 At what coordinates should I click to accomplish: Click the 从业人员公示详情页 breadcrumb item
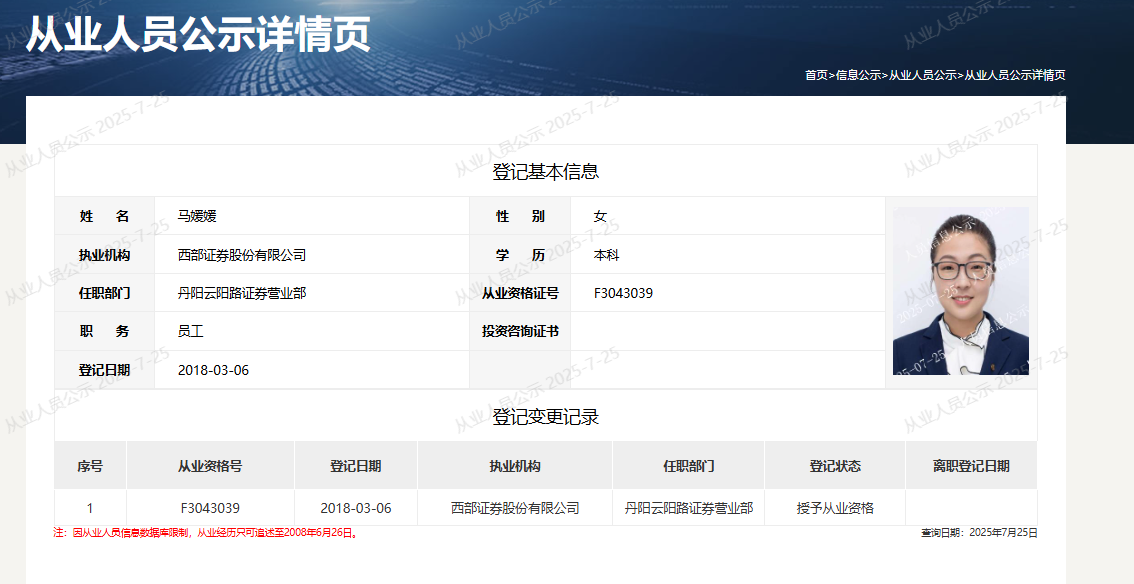(x=1014, y=75)
